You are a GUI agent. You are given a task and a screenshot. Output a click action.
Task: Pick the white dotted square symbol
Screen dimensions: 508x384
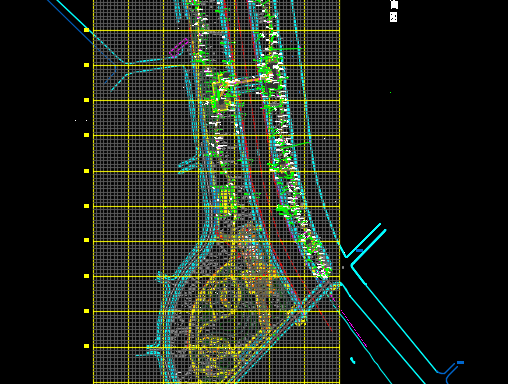tap(393, 17)
